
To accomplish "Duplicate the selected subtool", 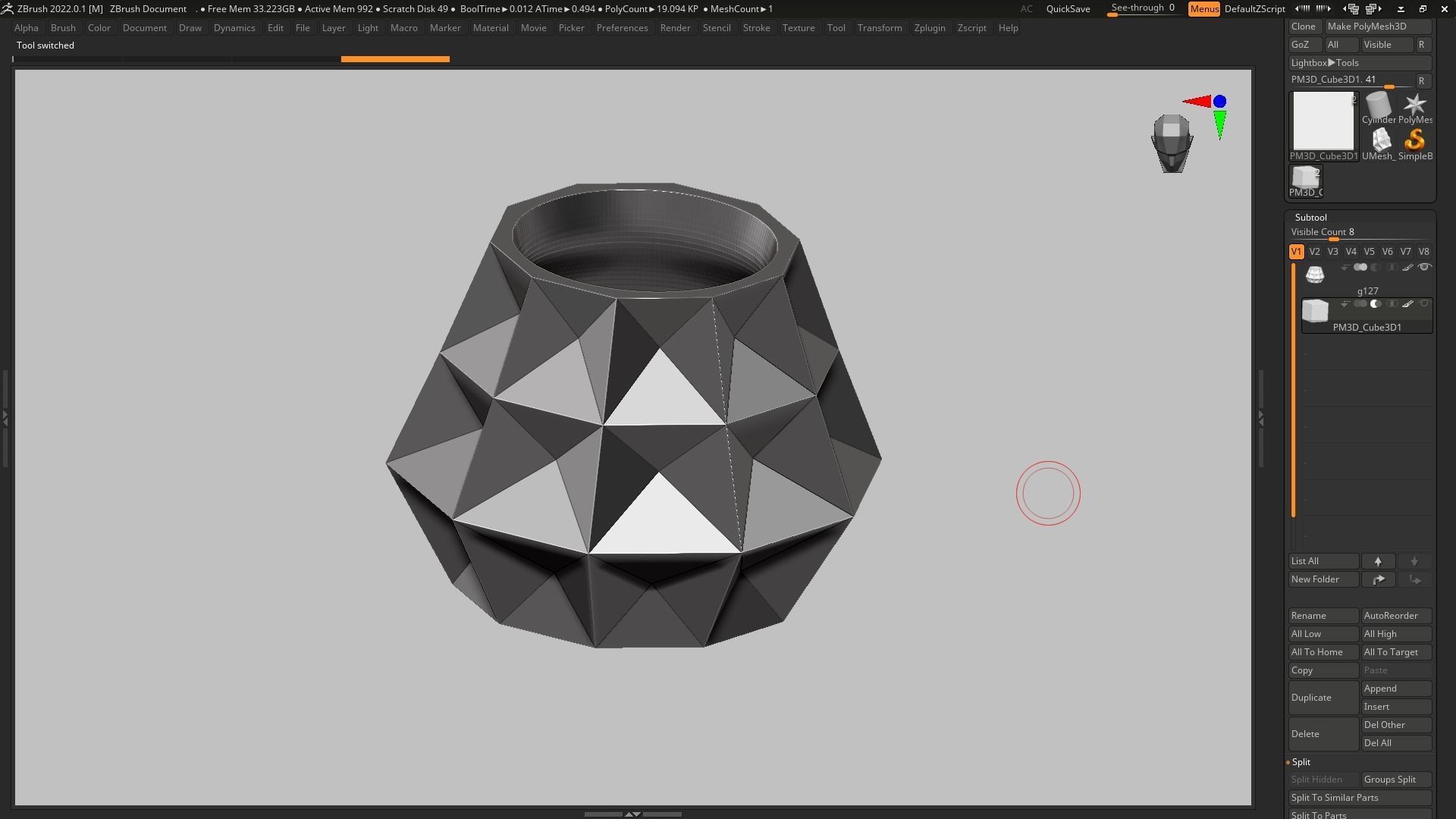I will (x=1323, y=698).
